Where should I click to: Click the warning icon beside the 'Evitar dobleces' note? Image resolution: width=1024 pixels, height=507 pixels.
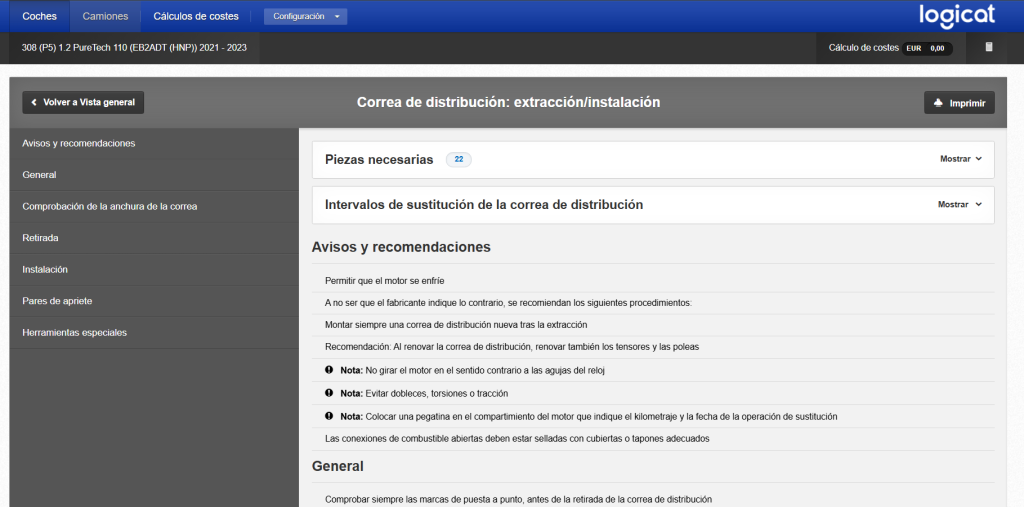click(329, 393)
